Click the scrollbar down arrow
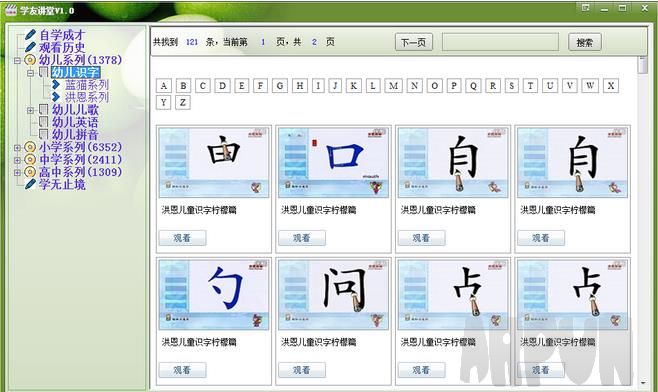Viewport: 658px width, 392px height. [643, 382]
